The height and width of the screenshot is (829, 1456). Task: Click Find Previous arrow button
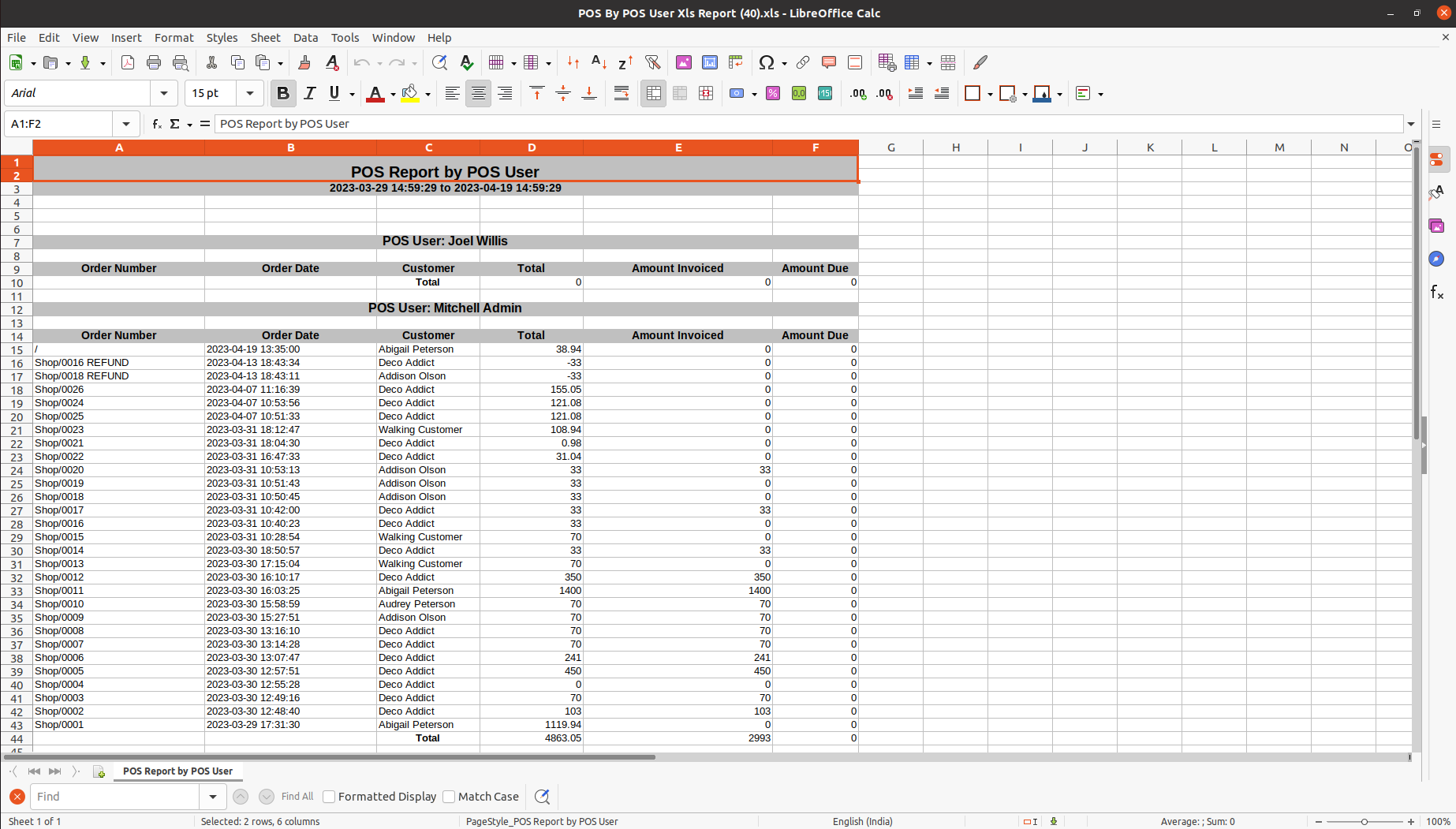pos(241,797)
